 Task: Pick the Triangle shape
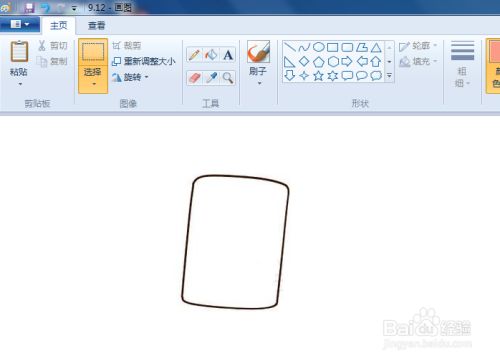coord(376,47)
